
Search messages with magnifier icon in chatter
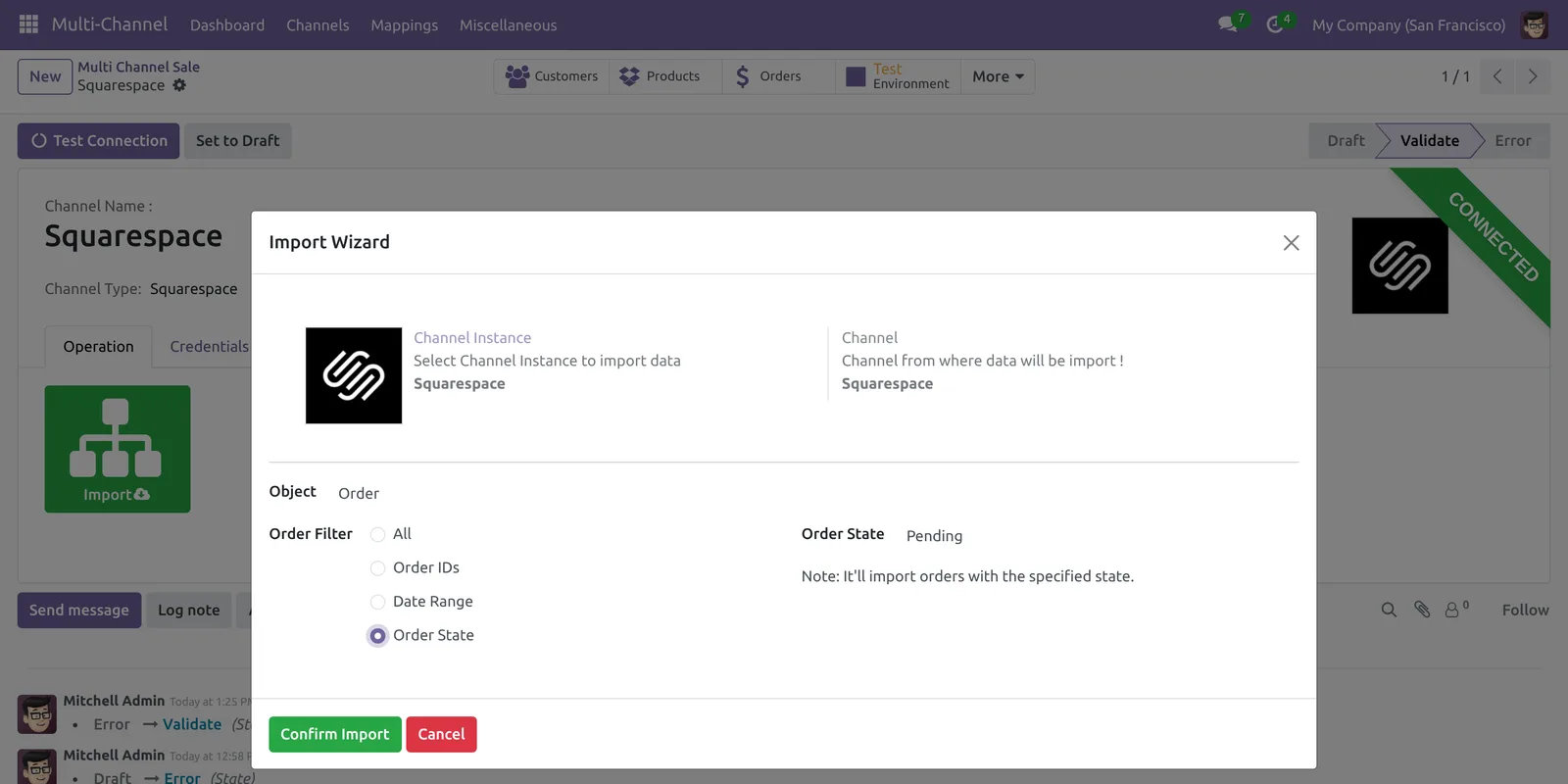[1389, 610]
